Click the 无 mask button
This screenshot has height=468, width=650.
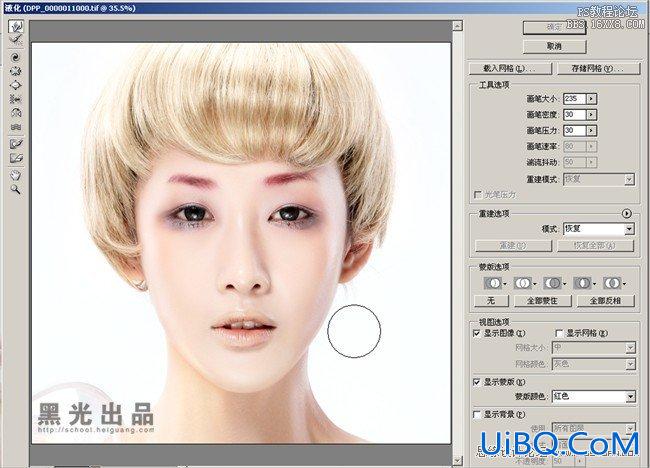coord(491,301)
